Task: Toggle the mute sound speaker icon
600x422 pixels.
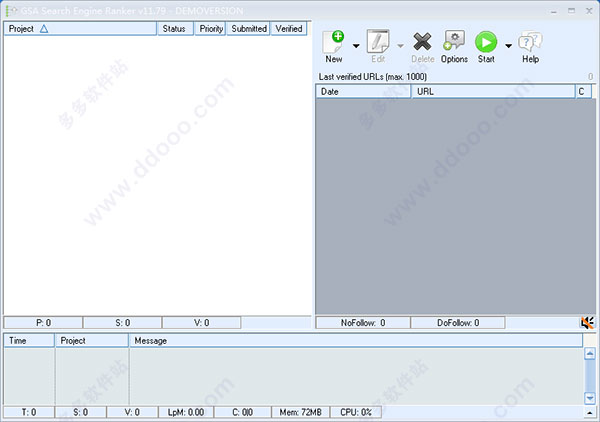Action: [x=587, y=323]
